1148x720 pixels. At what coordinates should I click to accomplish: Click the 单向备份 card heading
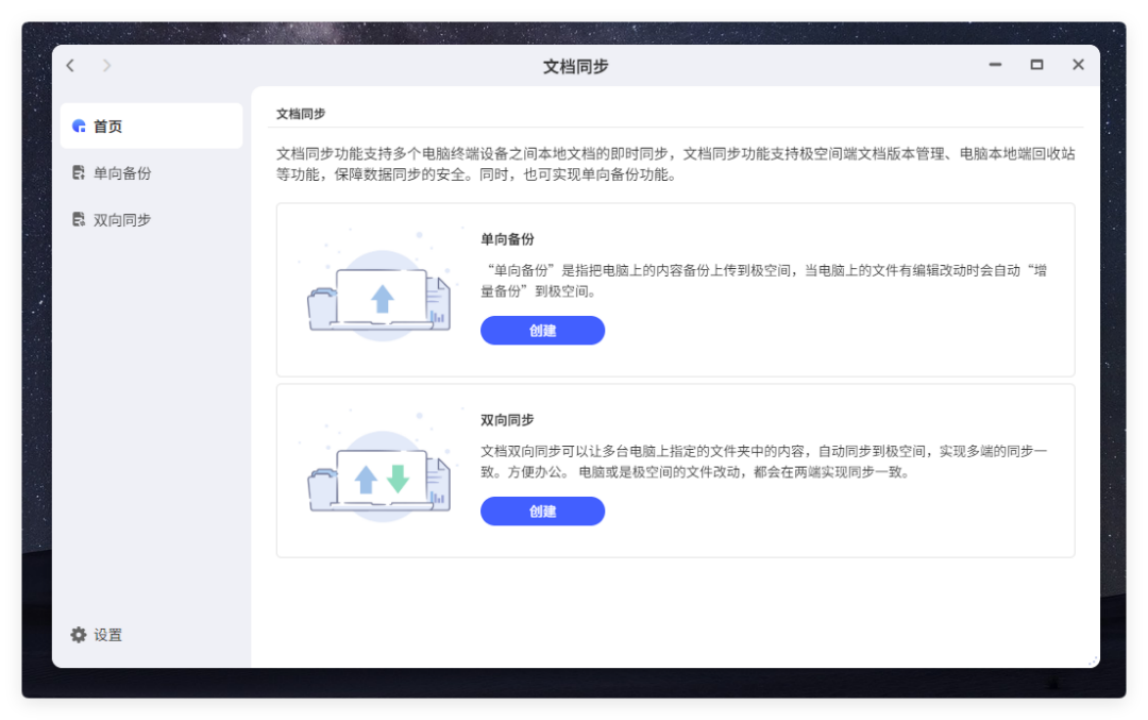pos(508,240)
